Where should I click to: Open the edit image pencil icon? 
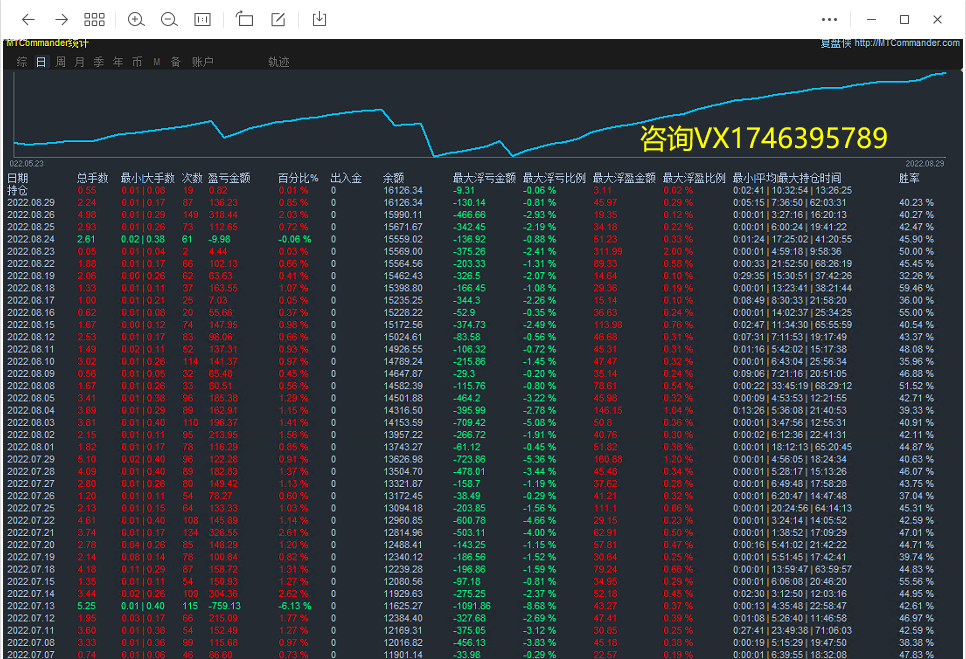pos(278,20)
